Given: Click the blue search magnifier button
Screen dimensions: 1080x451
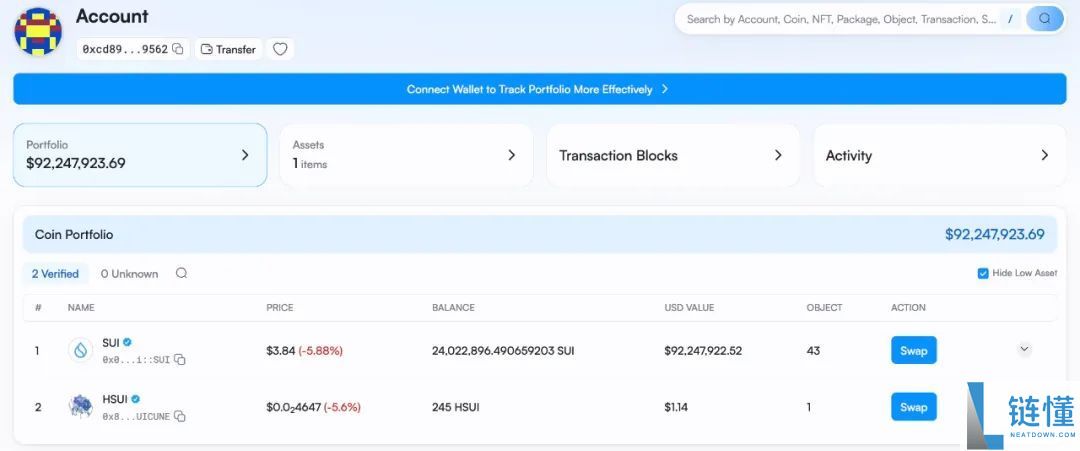Looking at the screenshot, I should pos(1045,19).
